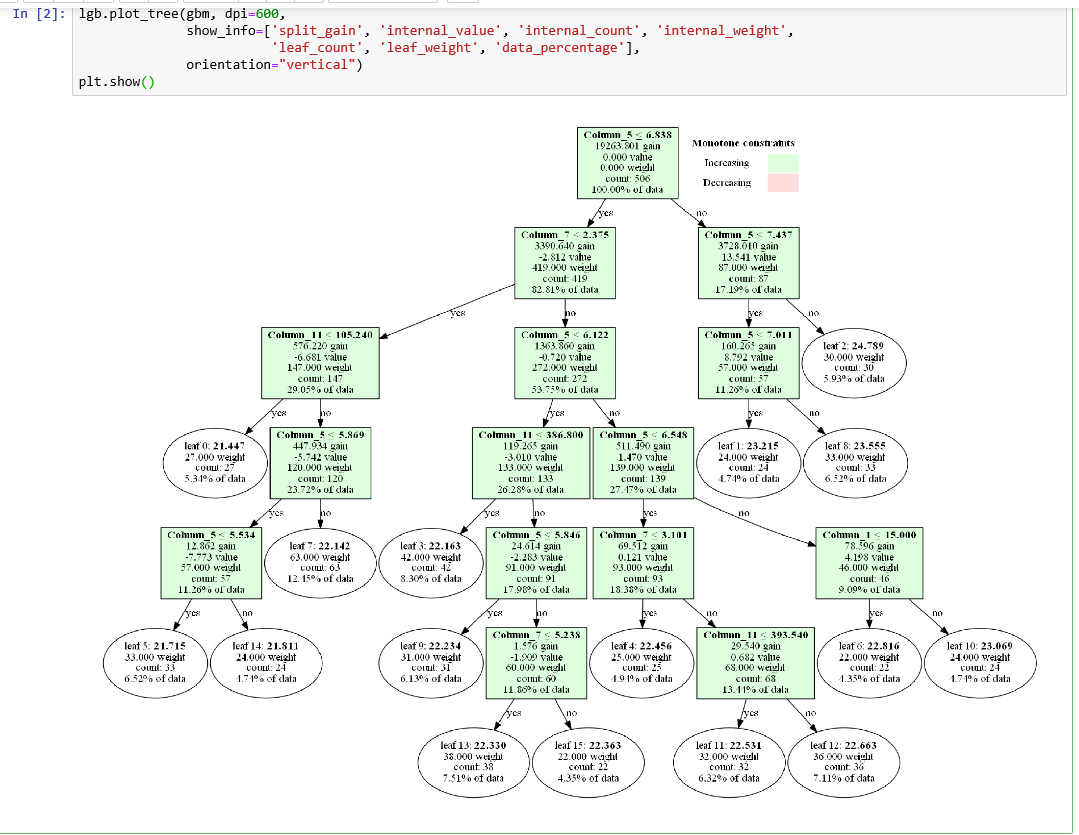Click leaf 2: 24.789 ellipse
The width and height of the screenshot is (1079, 835).
(854, 362)
